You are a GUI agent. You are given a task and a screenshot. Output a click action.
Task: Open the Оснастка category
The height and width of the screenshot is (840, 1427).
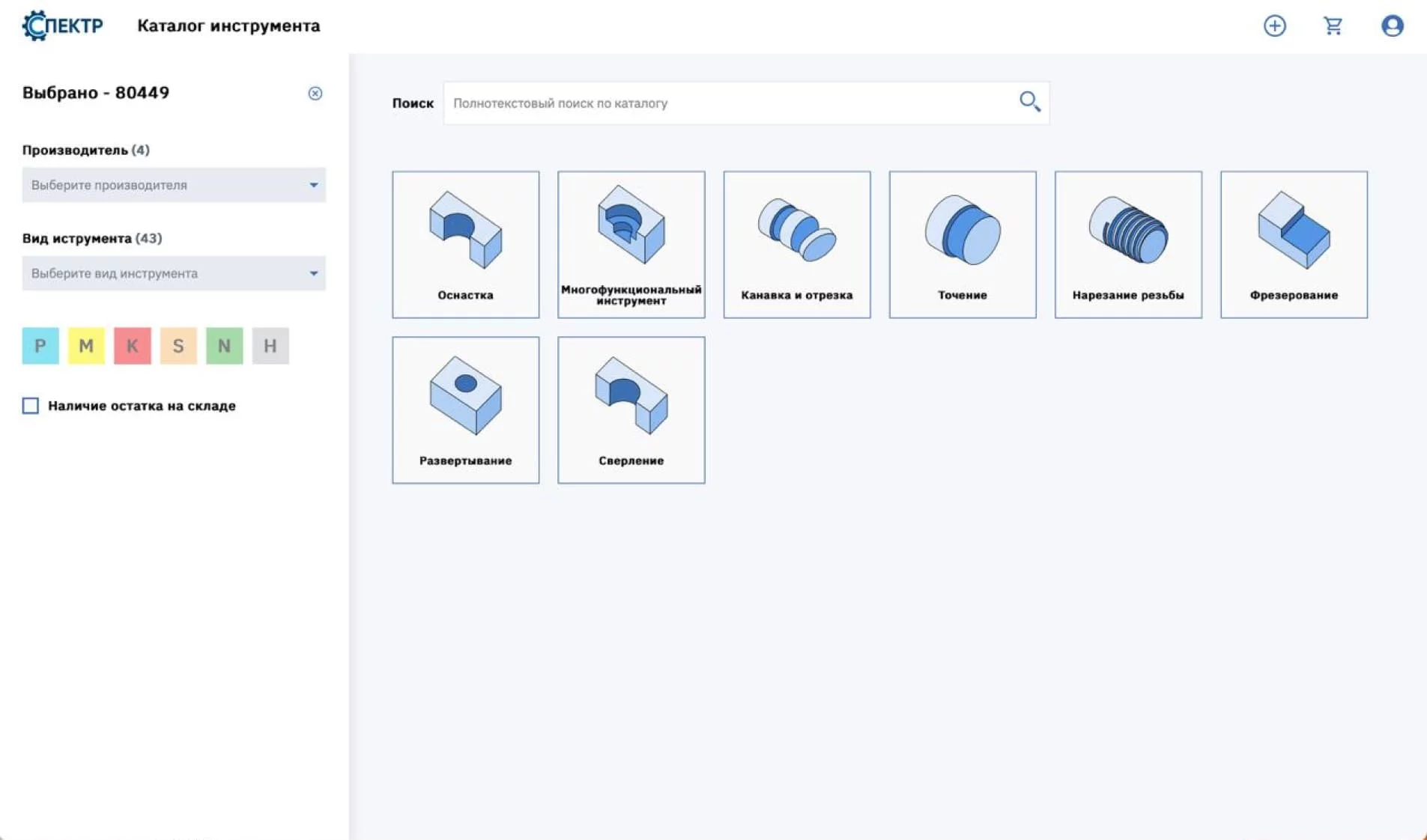(x=466, y=245)
